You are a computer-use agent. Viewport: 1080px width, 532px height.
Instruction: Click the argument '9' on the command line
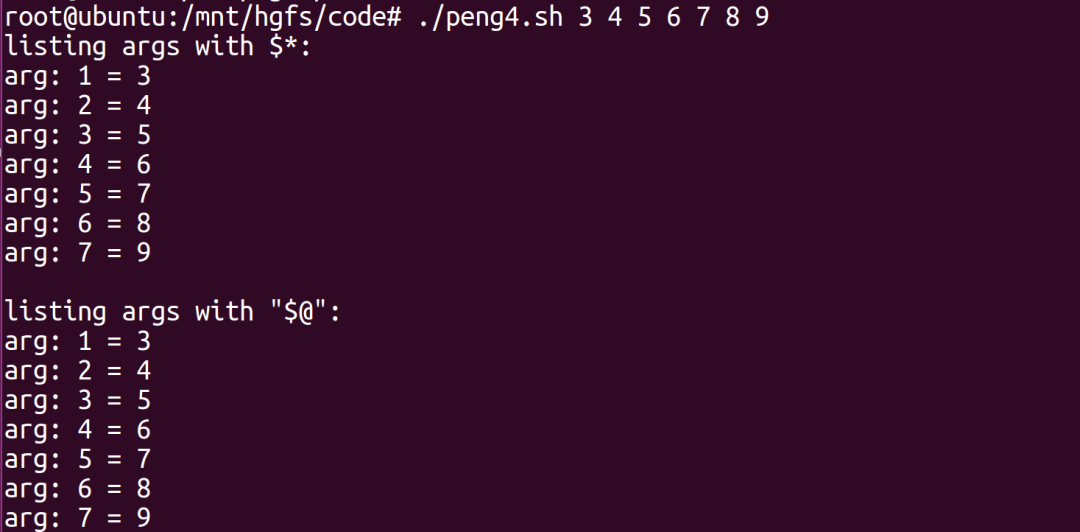(x=761, y=17)
